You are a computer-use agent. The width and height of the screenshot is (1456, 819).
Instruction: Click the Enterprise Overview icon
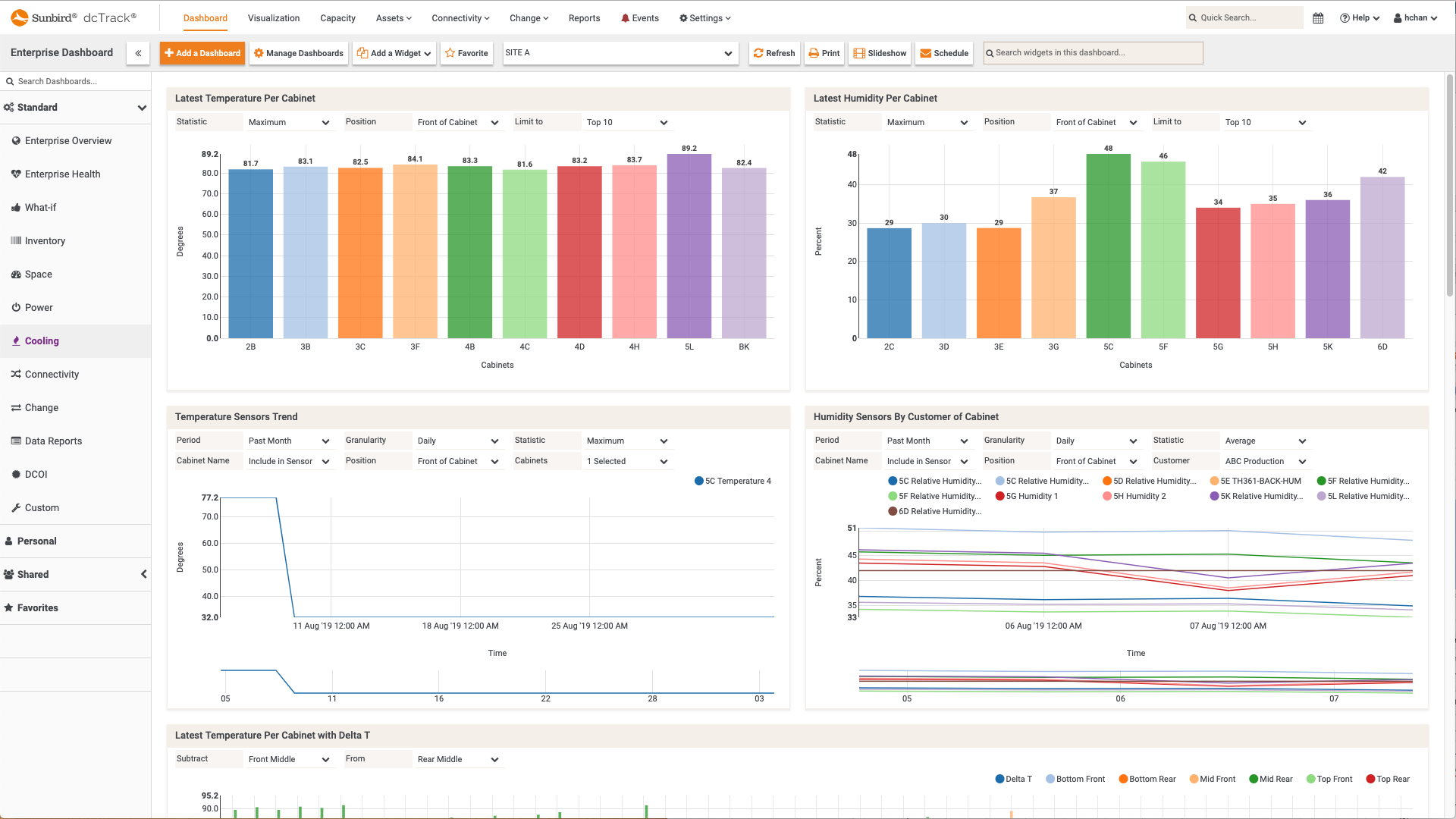tap(16, 141)
